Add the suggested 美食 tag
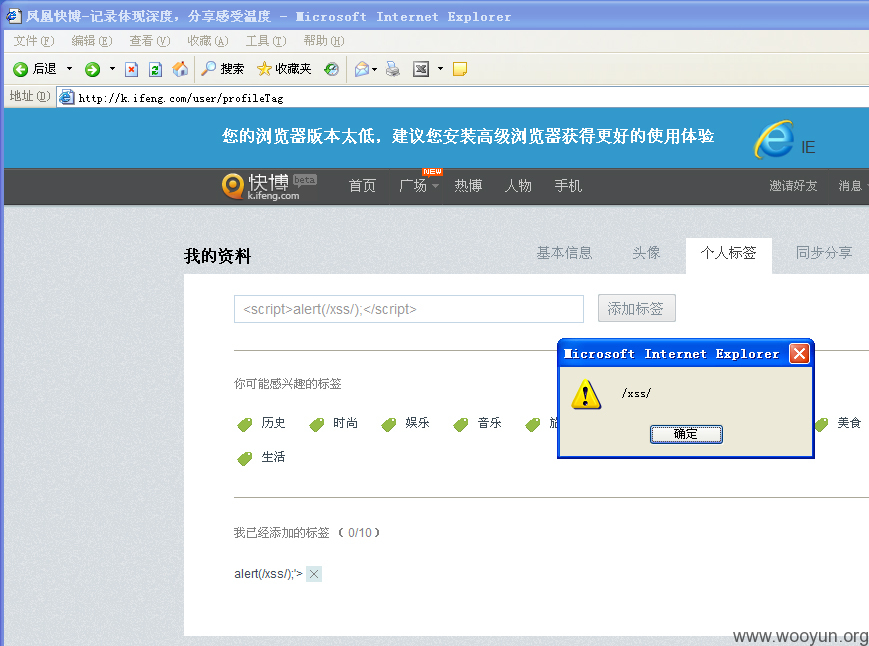This screenshot has height=646, width=869. [x=849, y=423]
